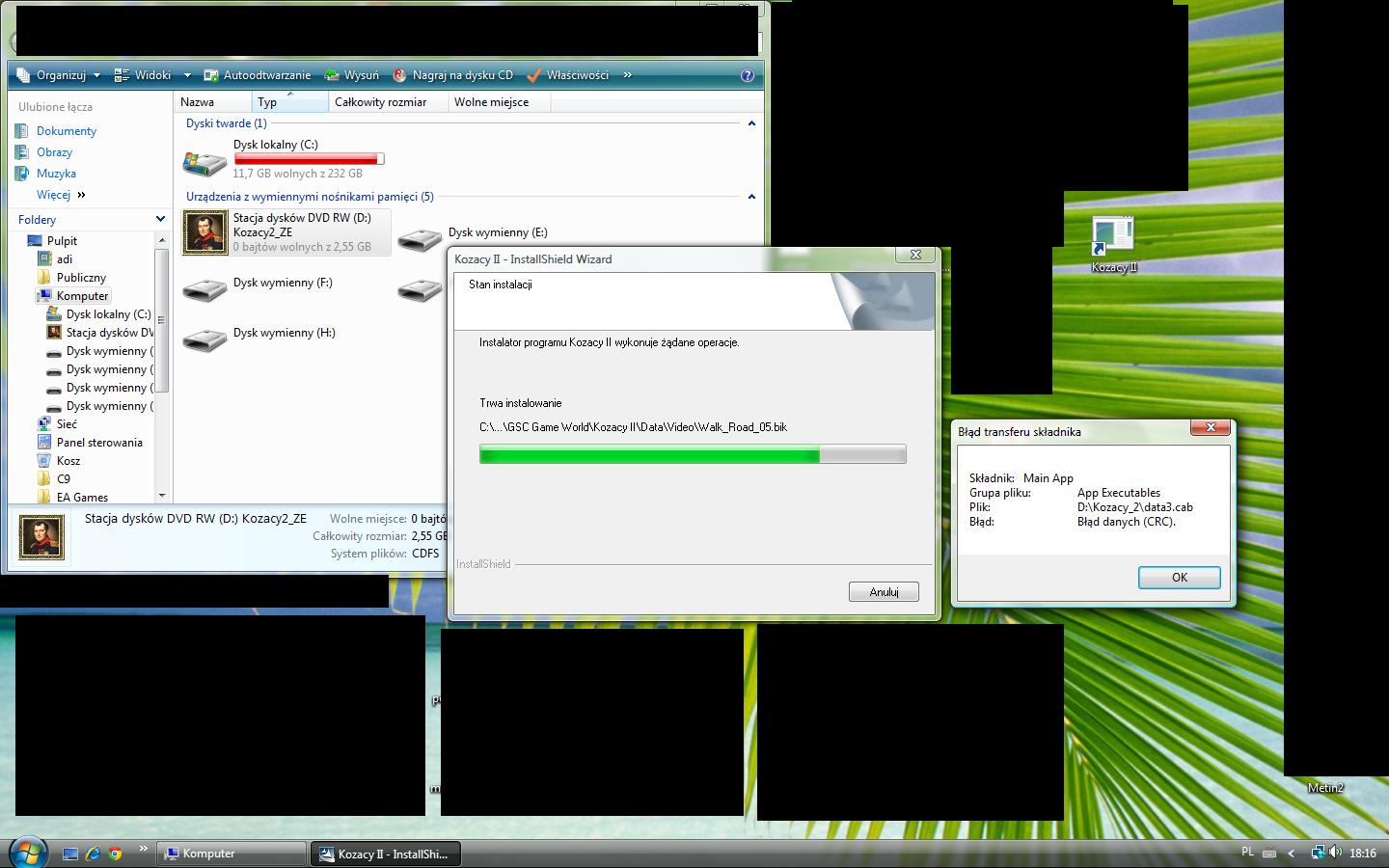Click the CDFS file system value
Screen dimensions: 1389x868
pos(425,554)
